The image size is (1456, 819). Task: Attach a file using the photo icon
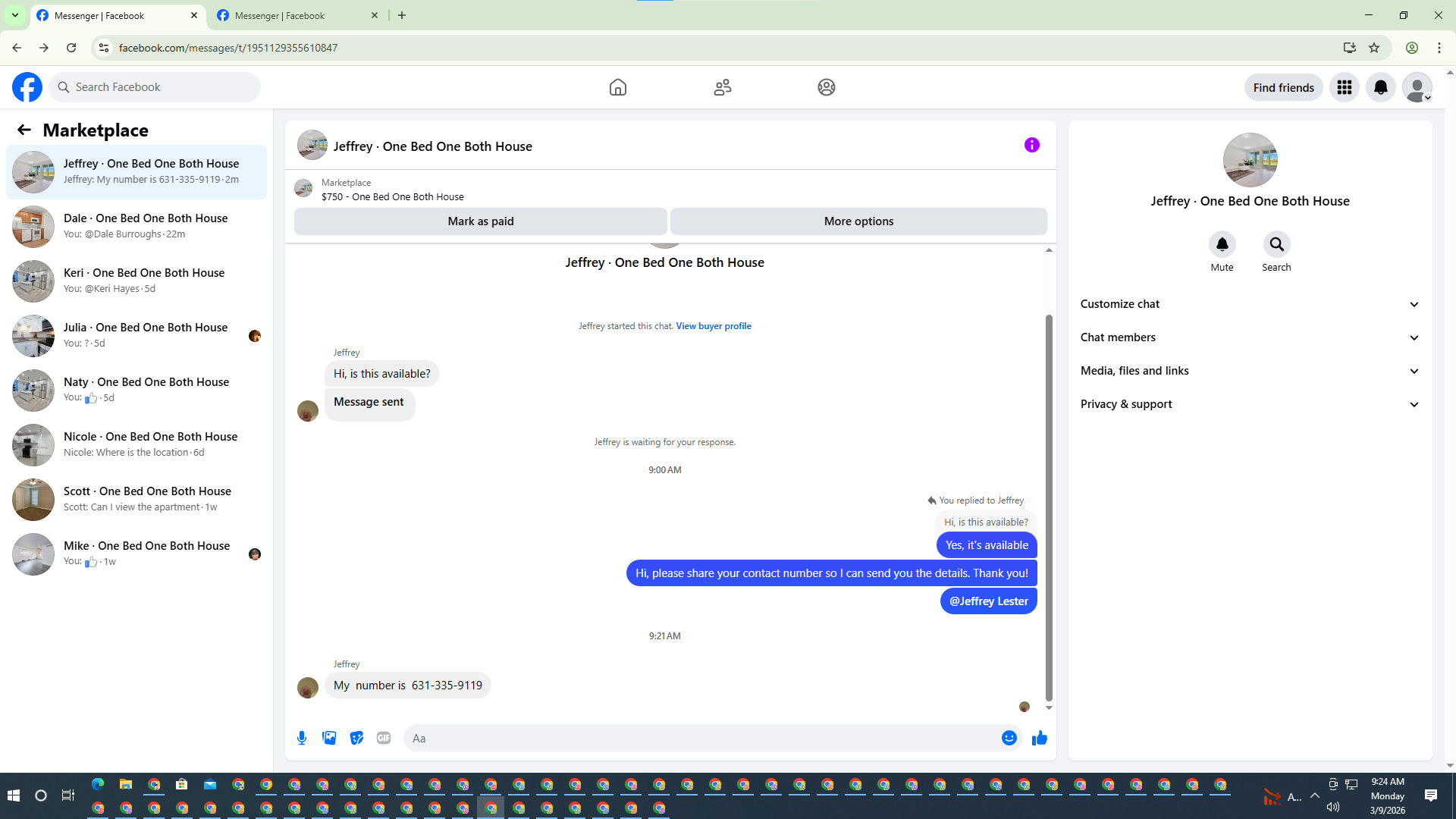click(329, 738)
